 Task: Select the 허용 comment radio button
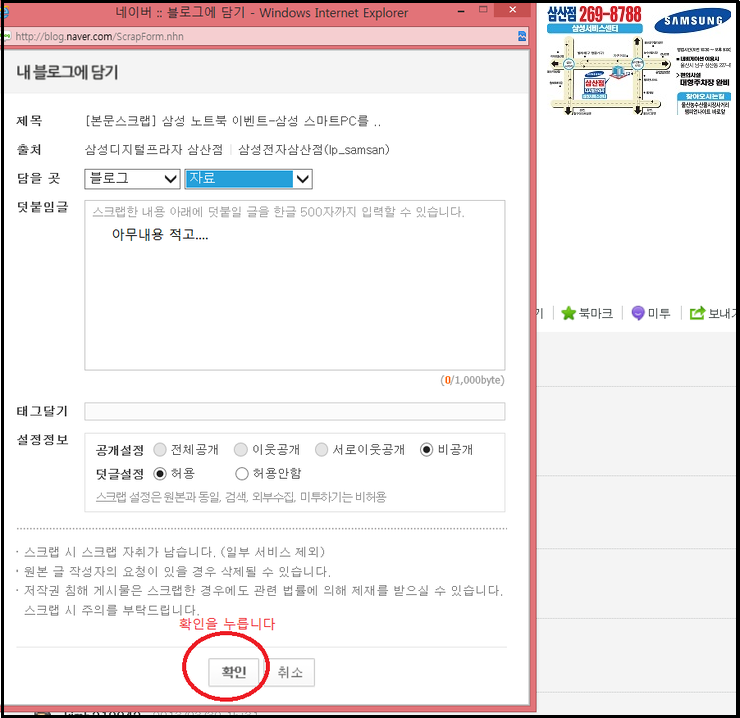(160, 473)
